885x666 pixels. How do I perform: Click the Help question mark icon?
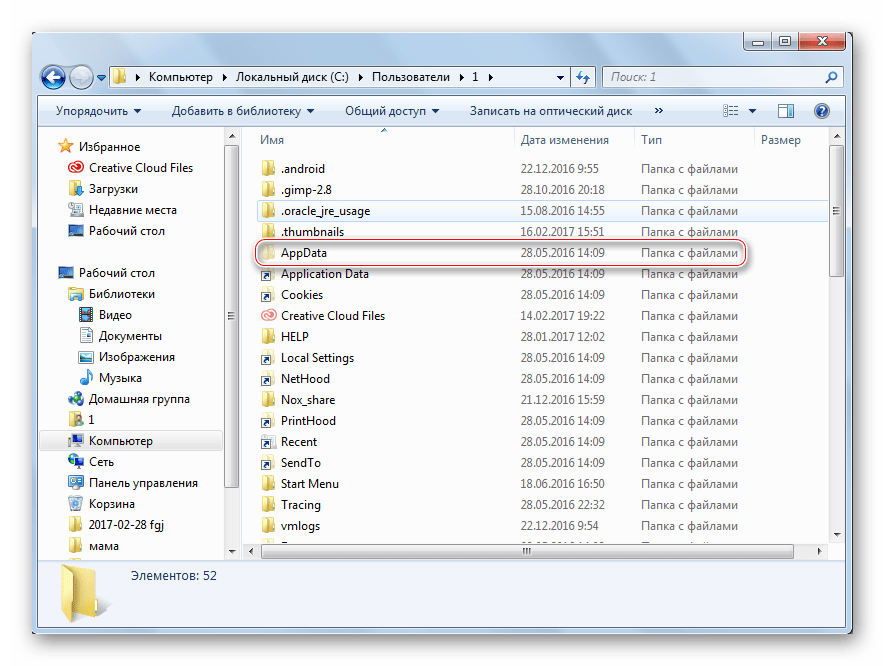(x=822, y=111)
